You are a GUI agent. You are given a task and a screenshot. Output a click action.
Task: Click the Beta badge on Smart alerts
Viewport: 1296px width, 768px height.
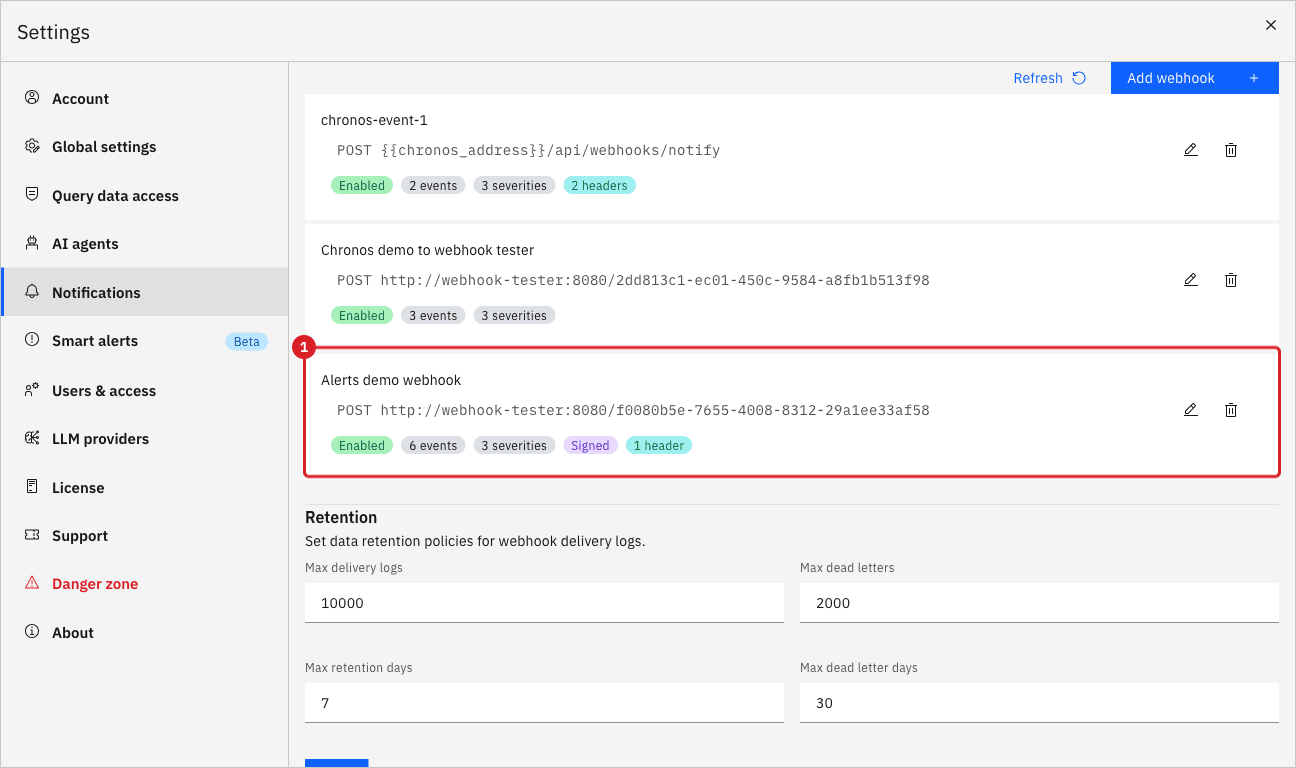pos(247,342)
